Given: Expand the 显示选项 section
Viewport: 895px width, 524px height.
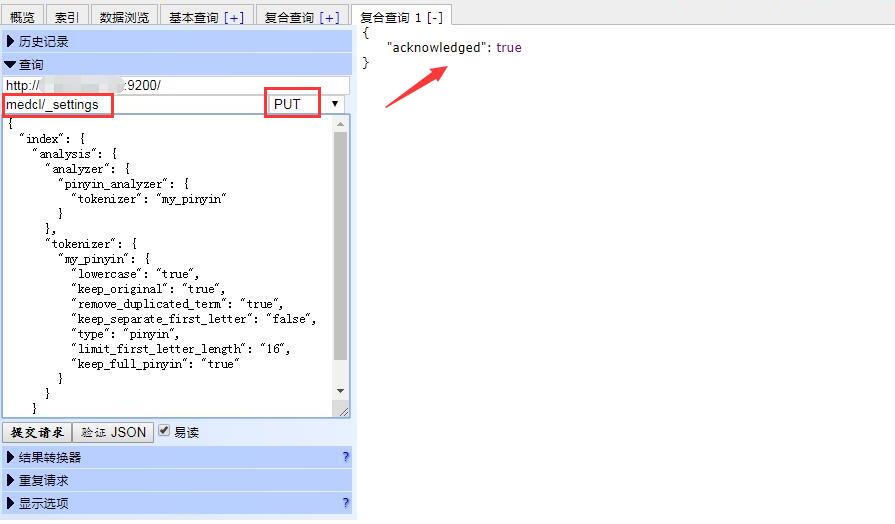Looking at the screenshot, I should pyautogui.click(x=177, y=503).
